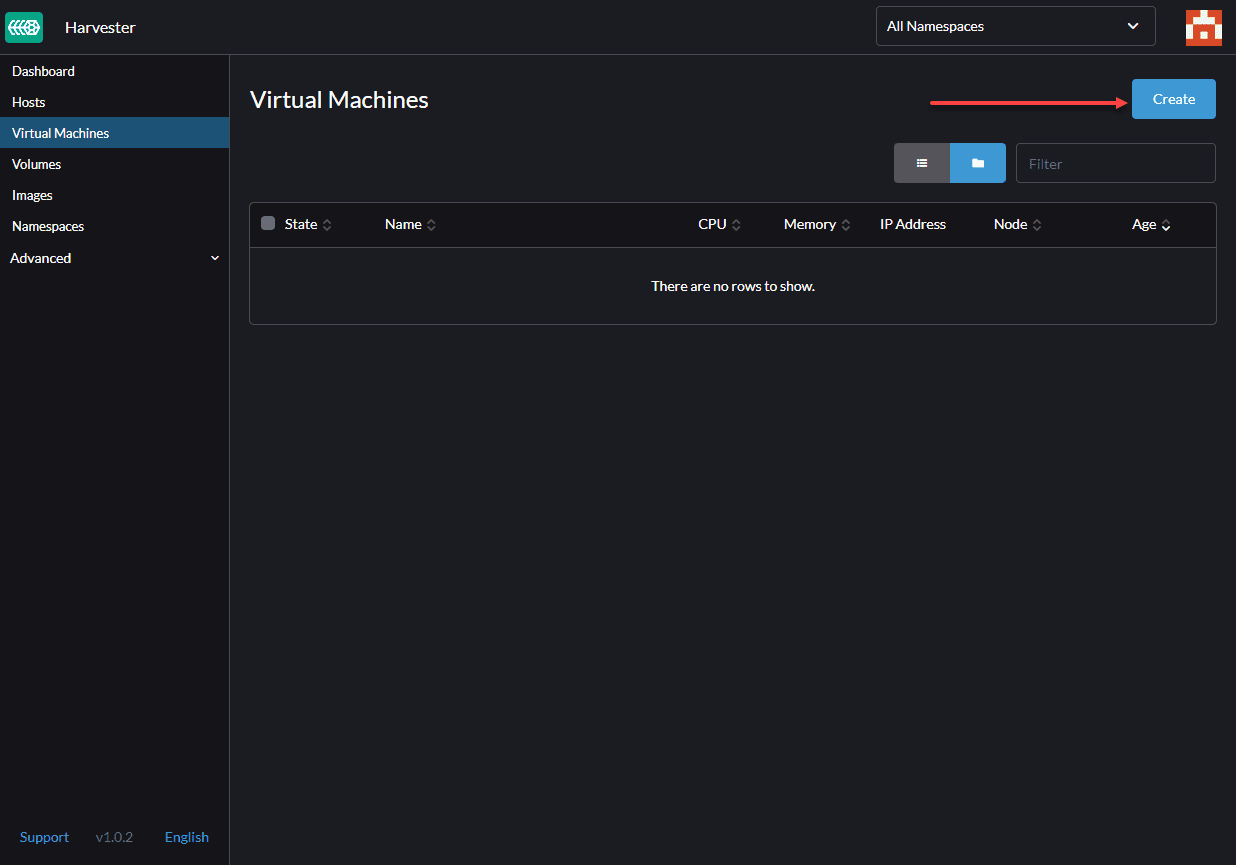Open Namespaces in the sidebar
Viewport: 1236px width, 865px height.
coord(114,226)
